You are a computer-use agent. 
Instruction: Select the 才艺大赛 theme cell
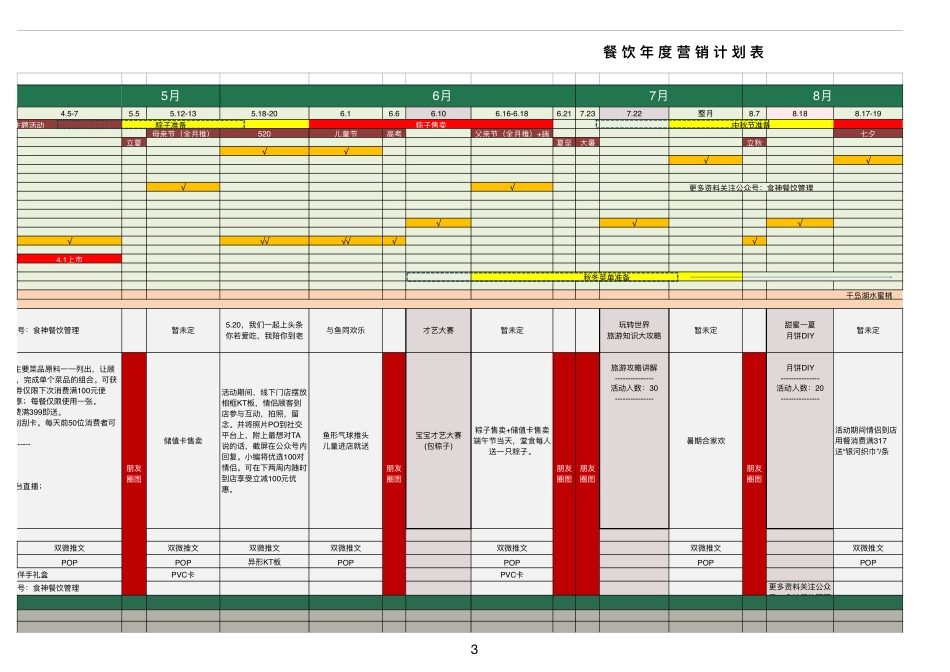[438, 330]
